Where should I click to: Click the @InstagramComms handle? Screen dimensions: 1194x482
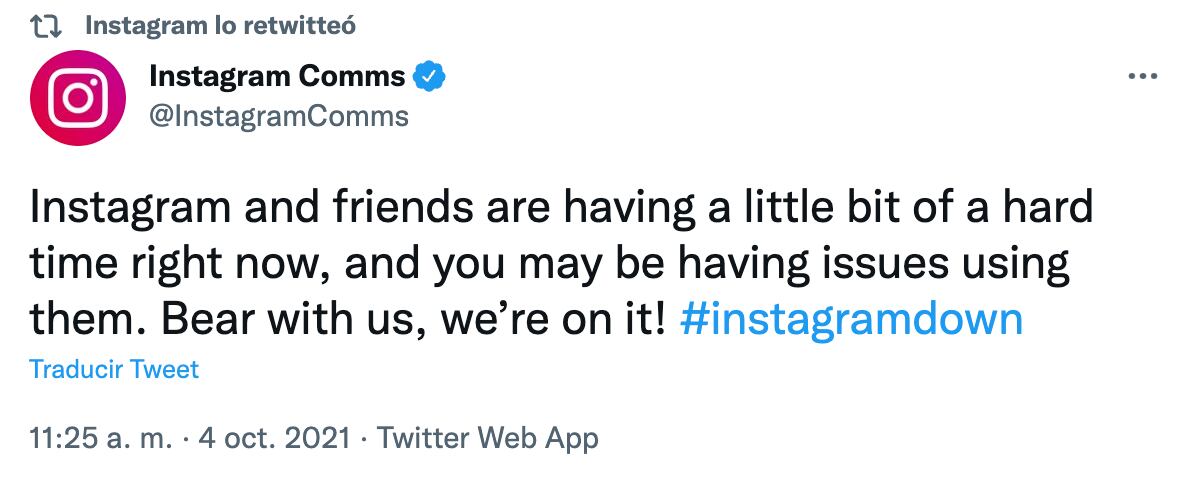pos(278,116)
